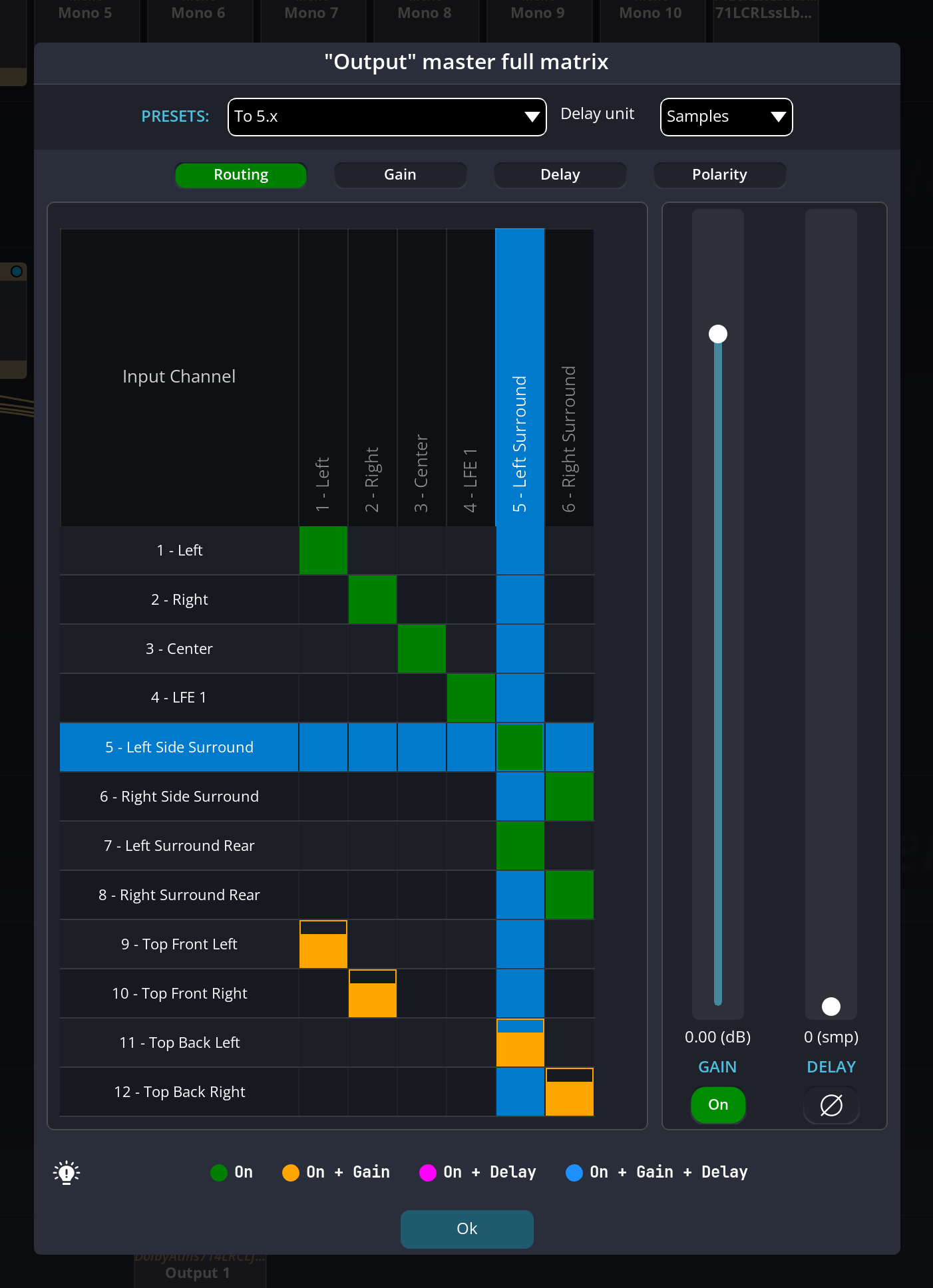Toggle the polarity invert phase button

(831, 1105)
